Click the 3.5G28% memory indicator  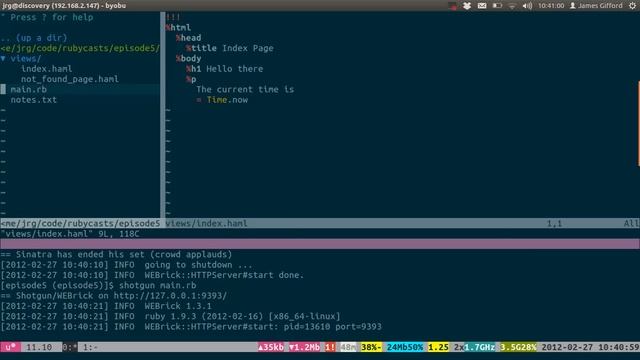(518, 347)
